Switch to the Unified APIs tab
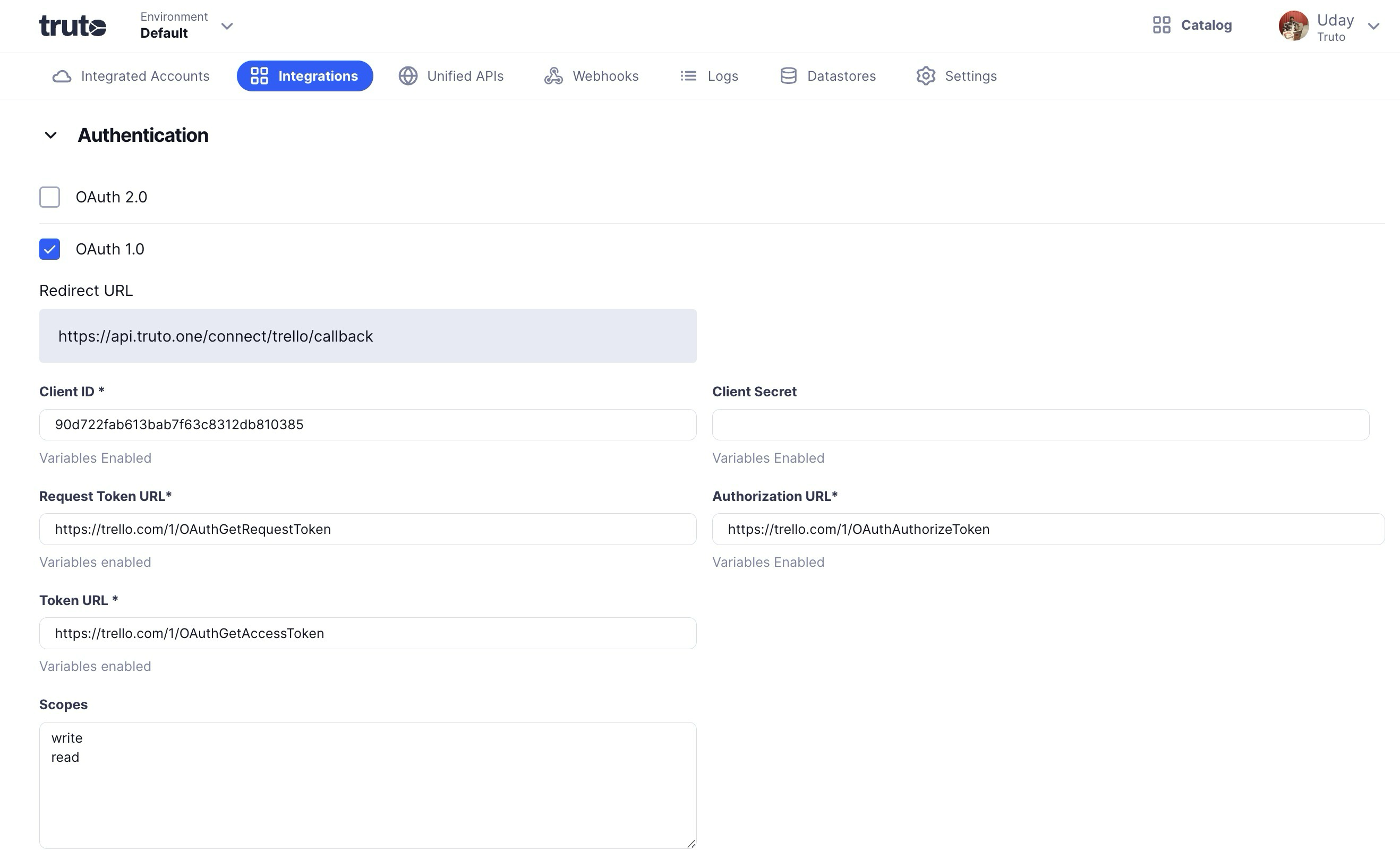The width and height of the screenshot is (1400, 867). tap(451, 75)
